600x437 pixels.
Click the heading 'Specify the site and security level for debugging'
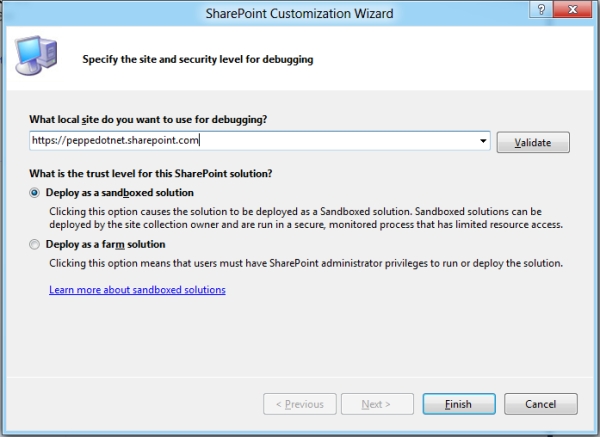198,59
